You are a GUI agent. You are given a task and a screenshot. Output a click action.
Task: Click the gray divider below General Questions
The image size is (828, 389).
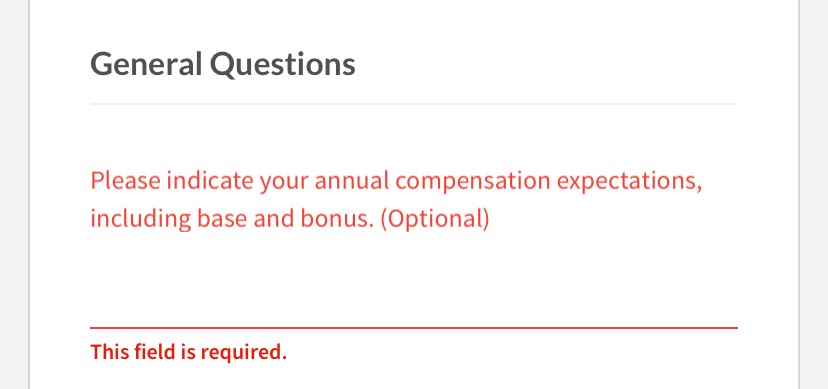[x=414, y=104]
